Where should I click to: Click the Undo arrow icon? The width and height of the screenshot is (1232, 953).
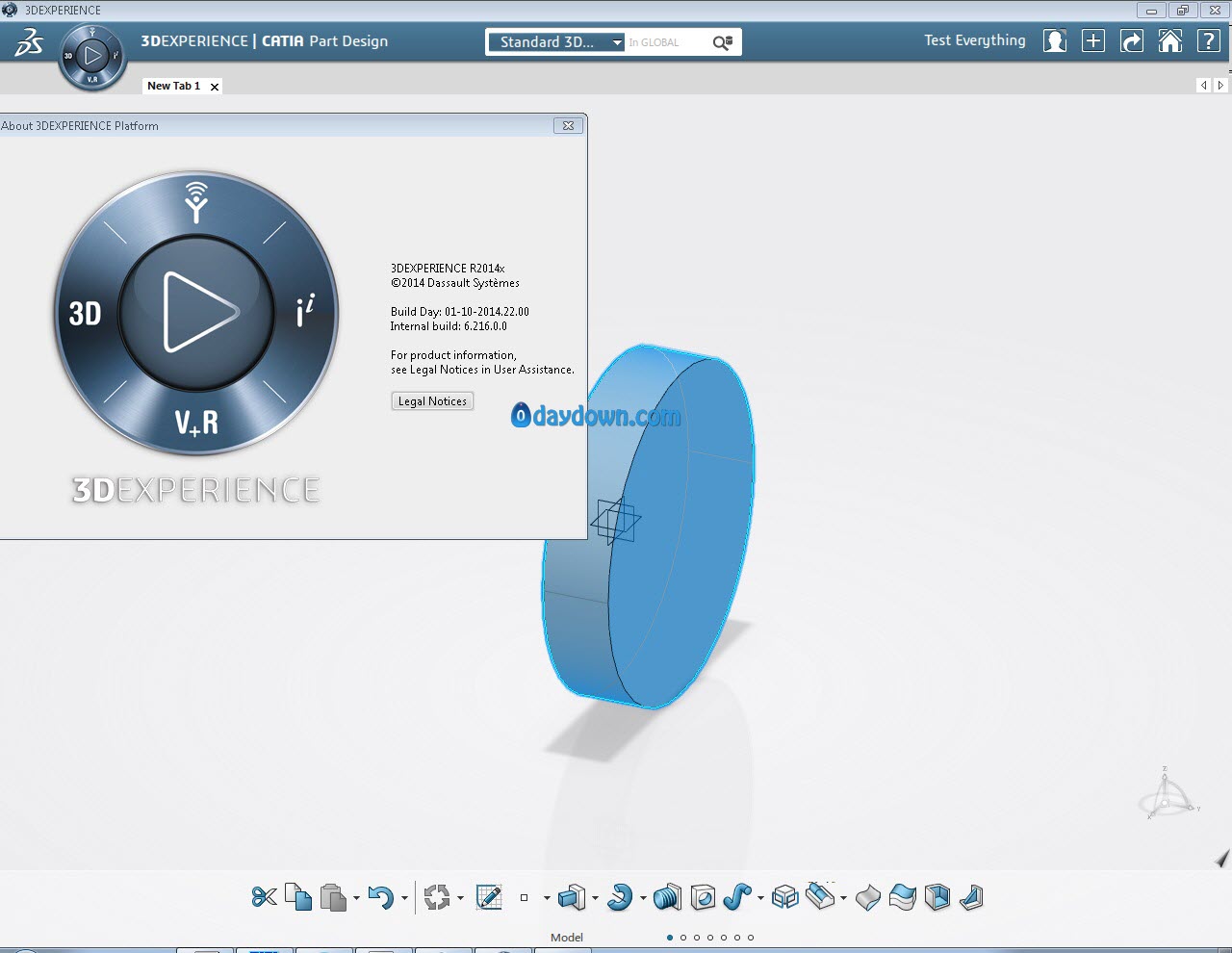tap(381, 897)
